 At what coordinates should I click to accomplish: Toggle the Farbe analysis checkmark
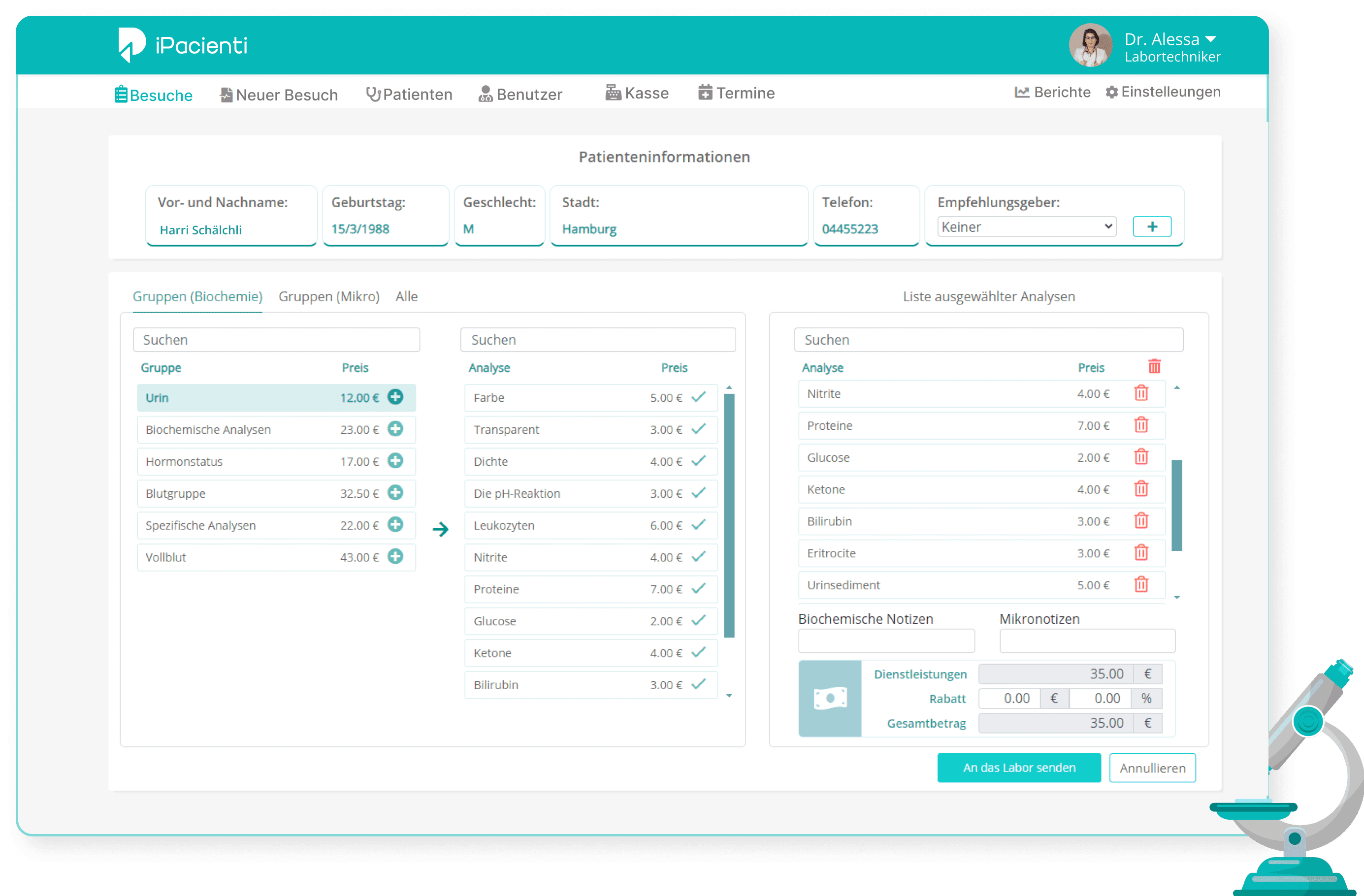point(698,397)
